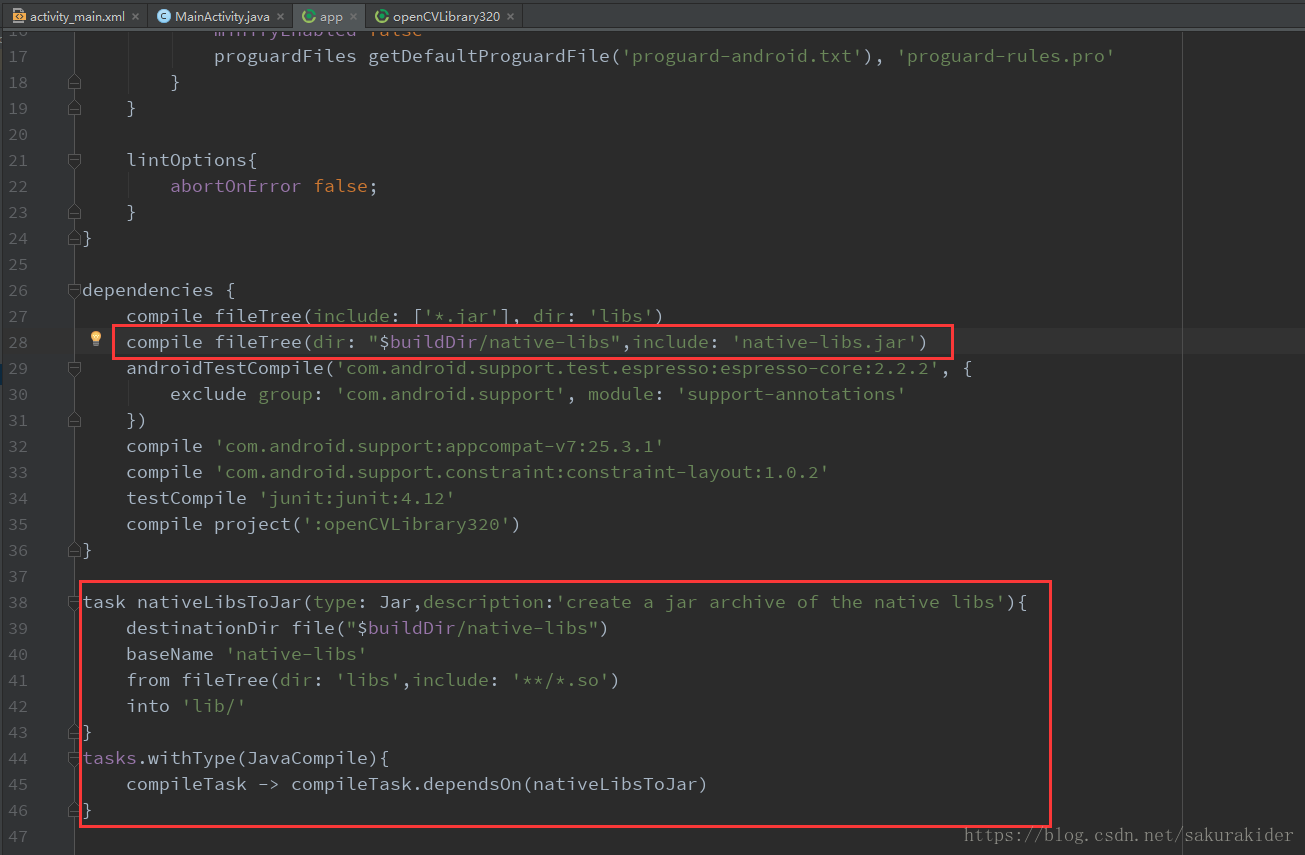Click line number 37 in the gutter
The width and height of the screenshot is (1305, 855).
[x=18, y=576]
